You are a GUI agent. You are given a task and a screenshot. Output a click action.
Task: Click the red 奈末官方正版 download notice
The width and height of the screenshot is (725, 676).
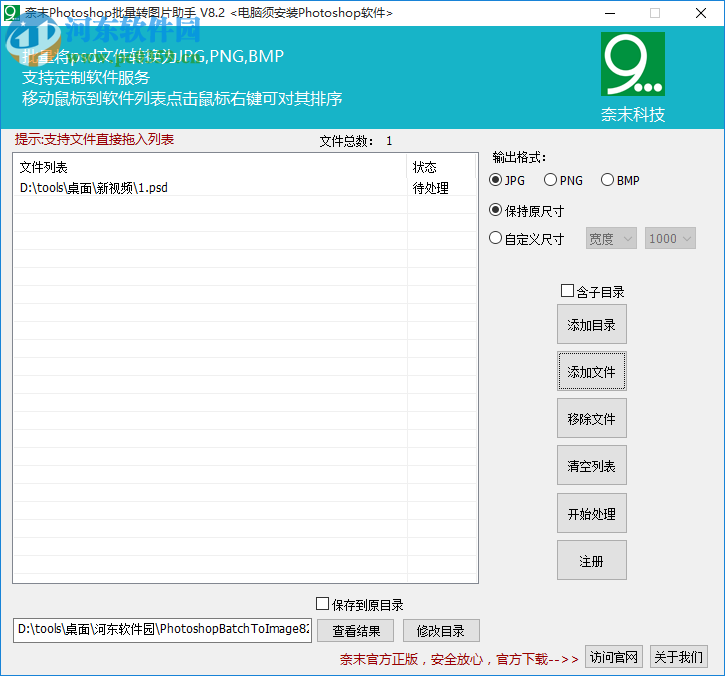pos(459,659)
